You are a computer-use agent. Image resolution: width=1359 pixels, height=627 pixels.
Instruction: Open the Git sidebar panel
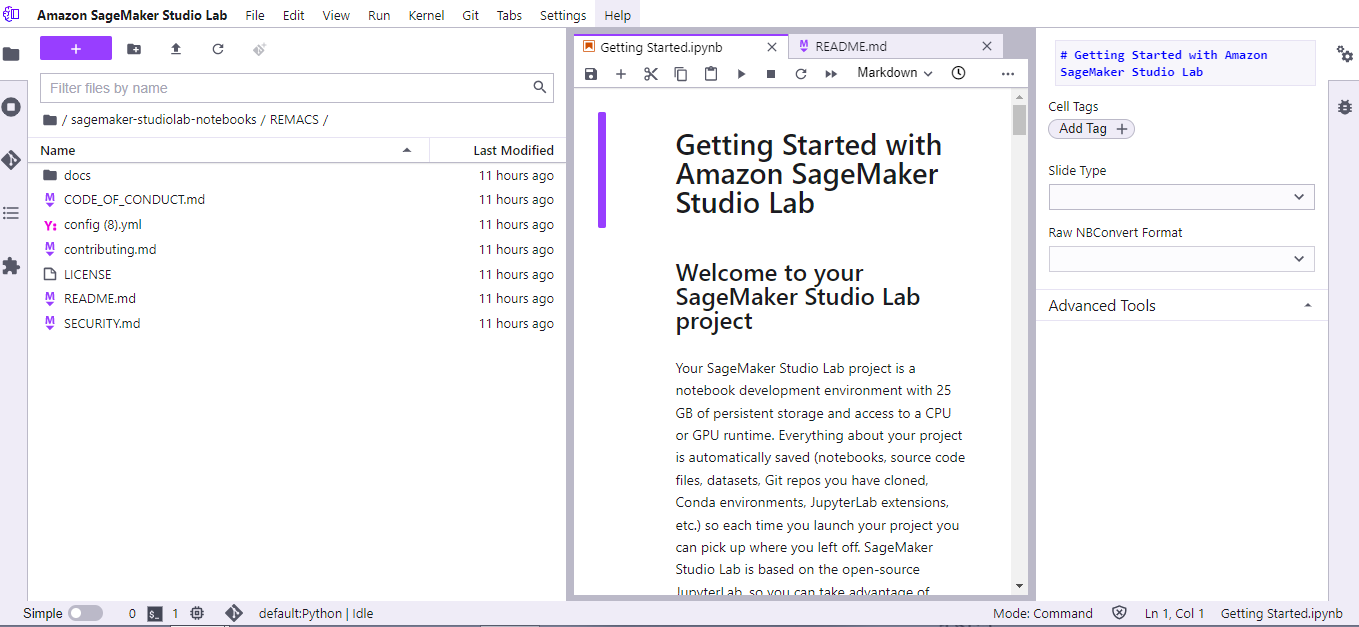pos(11,160)
